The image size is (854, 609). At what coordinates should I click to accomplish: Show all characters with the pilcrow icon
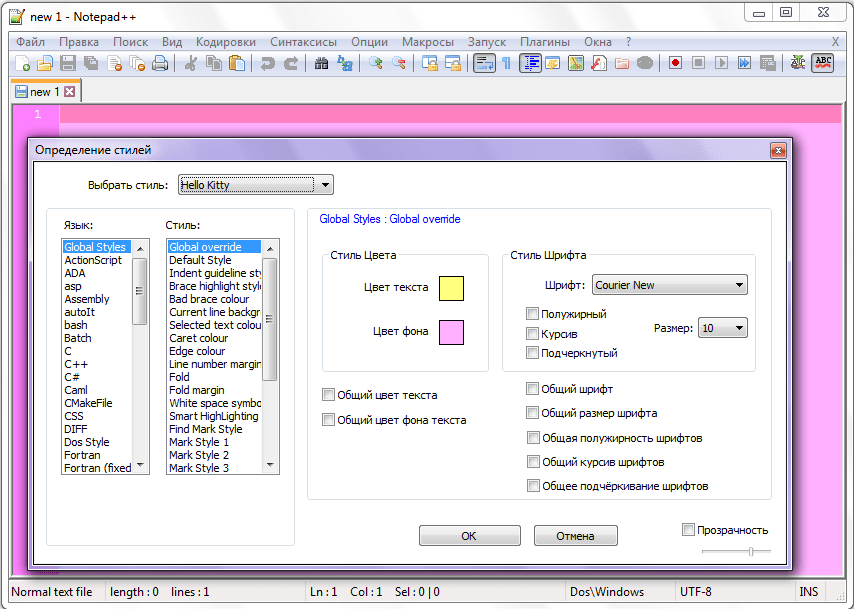(506, 63)
